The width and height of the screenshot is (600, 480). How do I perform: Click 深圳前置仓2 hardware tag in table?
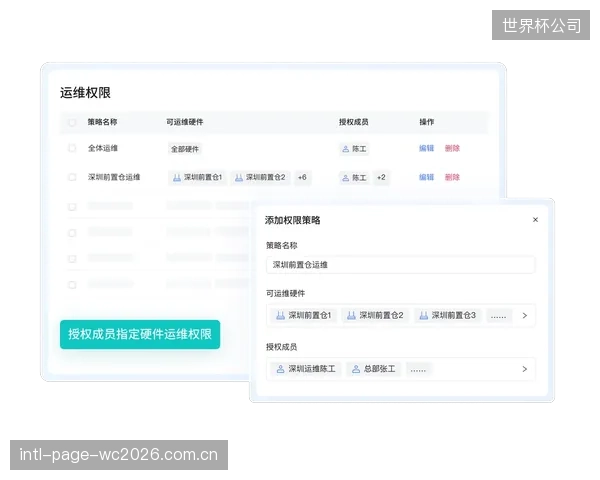point(260,178)
